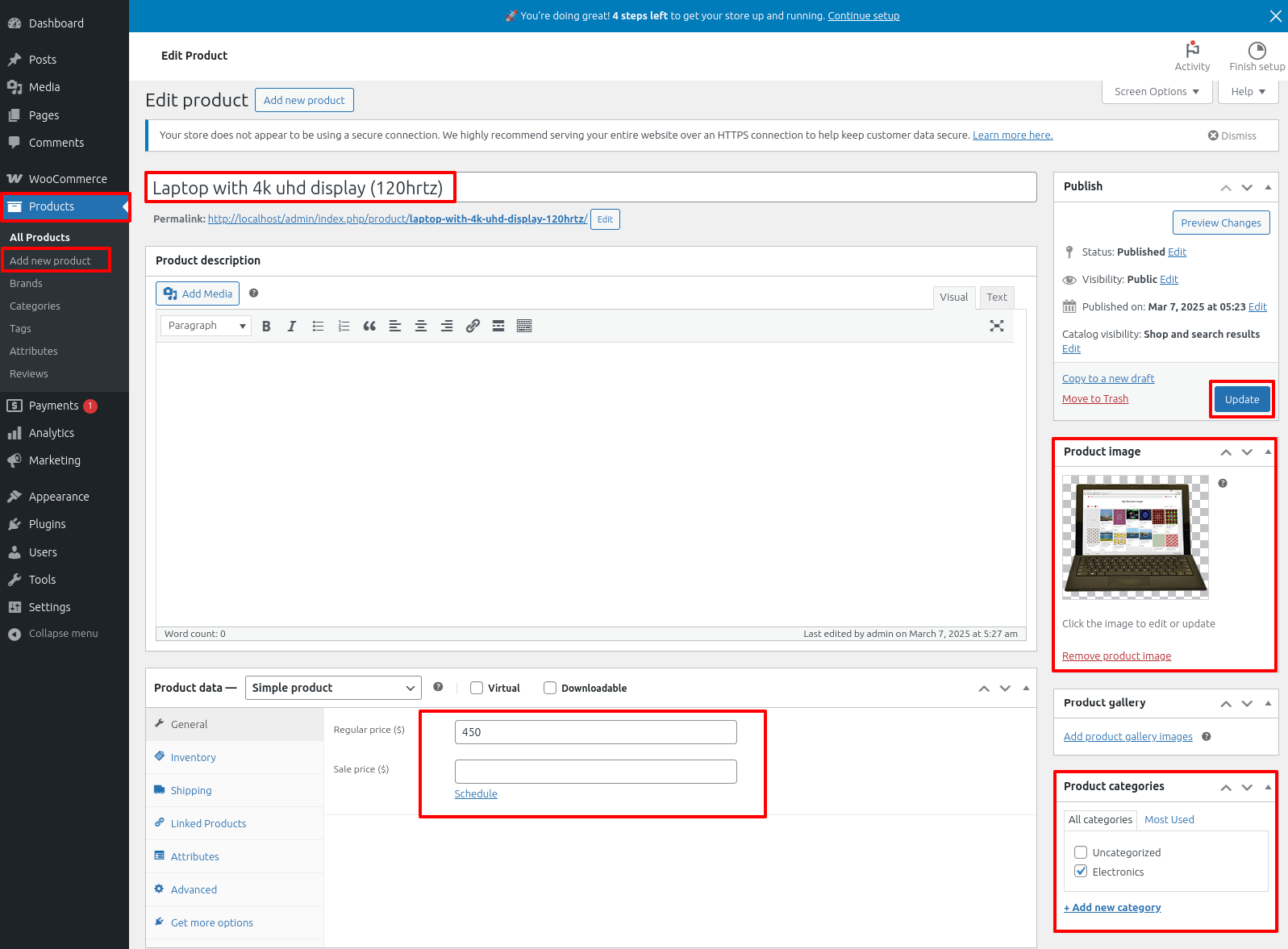
Task: Toggle bold formatting in editor toolbar
Action: point(266,326)
